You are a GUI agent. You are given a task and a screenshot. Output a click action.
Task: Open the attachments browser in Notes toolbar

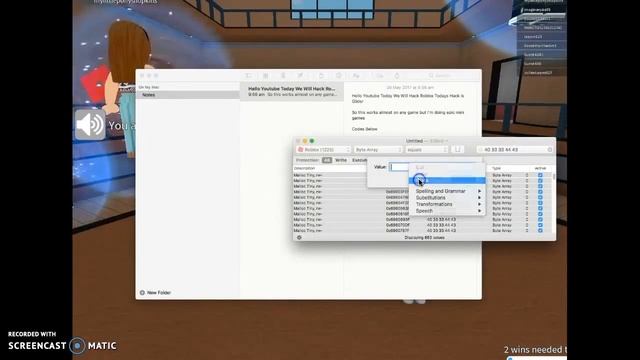point(265,76)
